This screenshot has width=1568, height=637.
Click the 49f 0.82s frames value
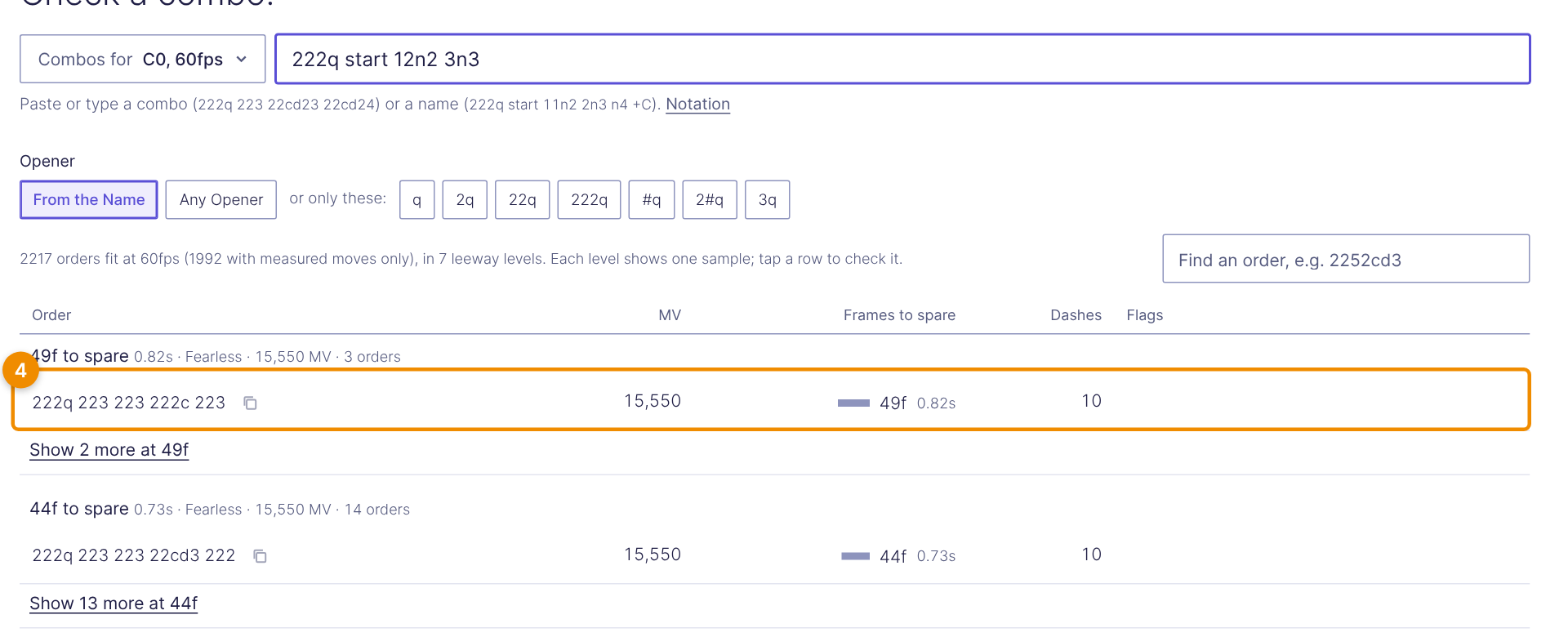(x=917, y=403)
